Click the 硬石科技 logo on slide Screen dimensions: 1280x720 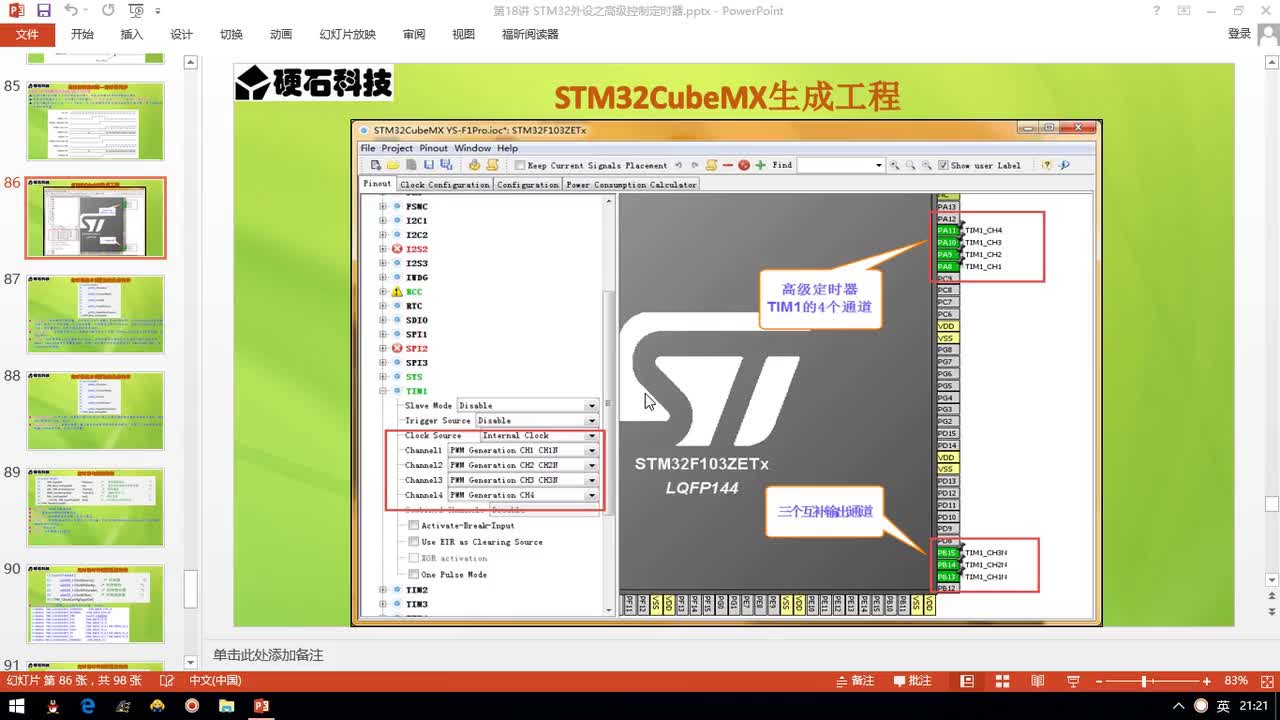click(314, 83)
